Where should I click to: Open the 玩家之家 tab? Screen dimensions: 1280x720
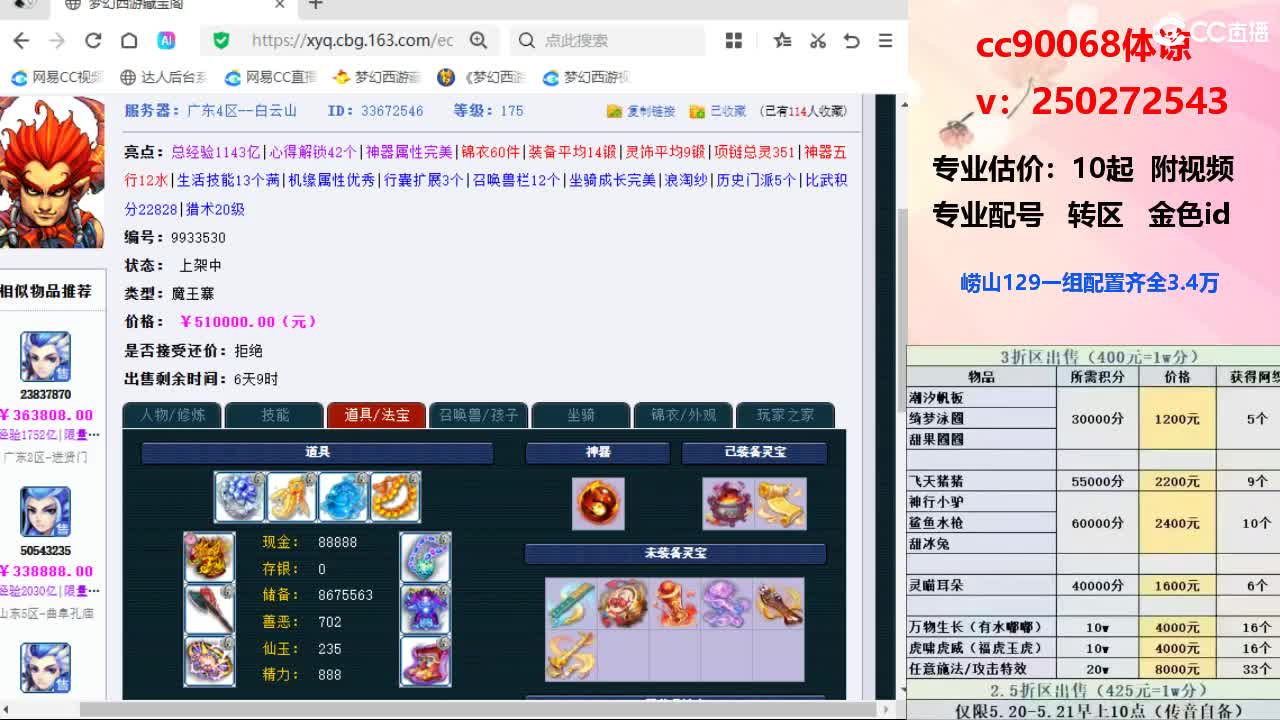(x=785, y=415)
